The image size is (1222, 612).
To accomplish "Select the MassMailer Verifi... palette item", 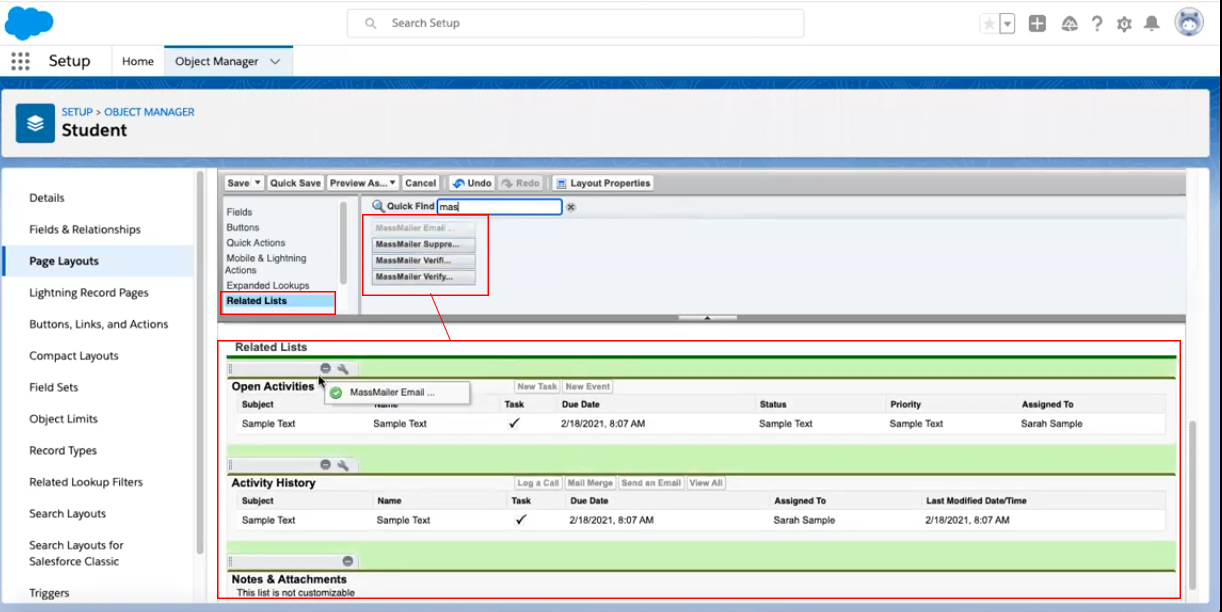I will tap(424, 260).
